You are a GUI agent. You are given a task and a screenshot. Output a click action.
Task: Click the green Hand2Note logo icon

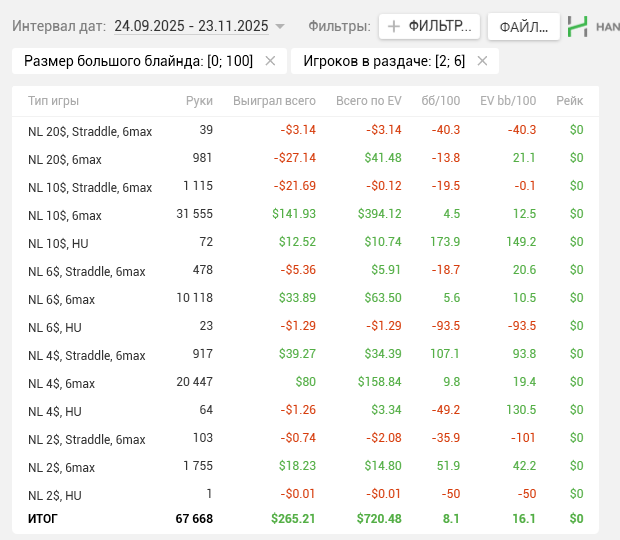pos(577,26)
